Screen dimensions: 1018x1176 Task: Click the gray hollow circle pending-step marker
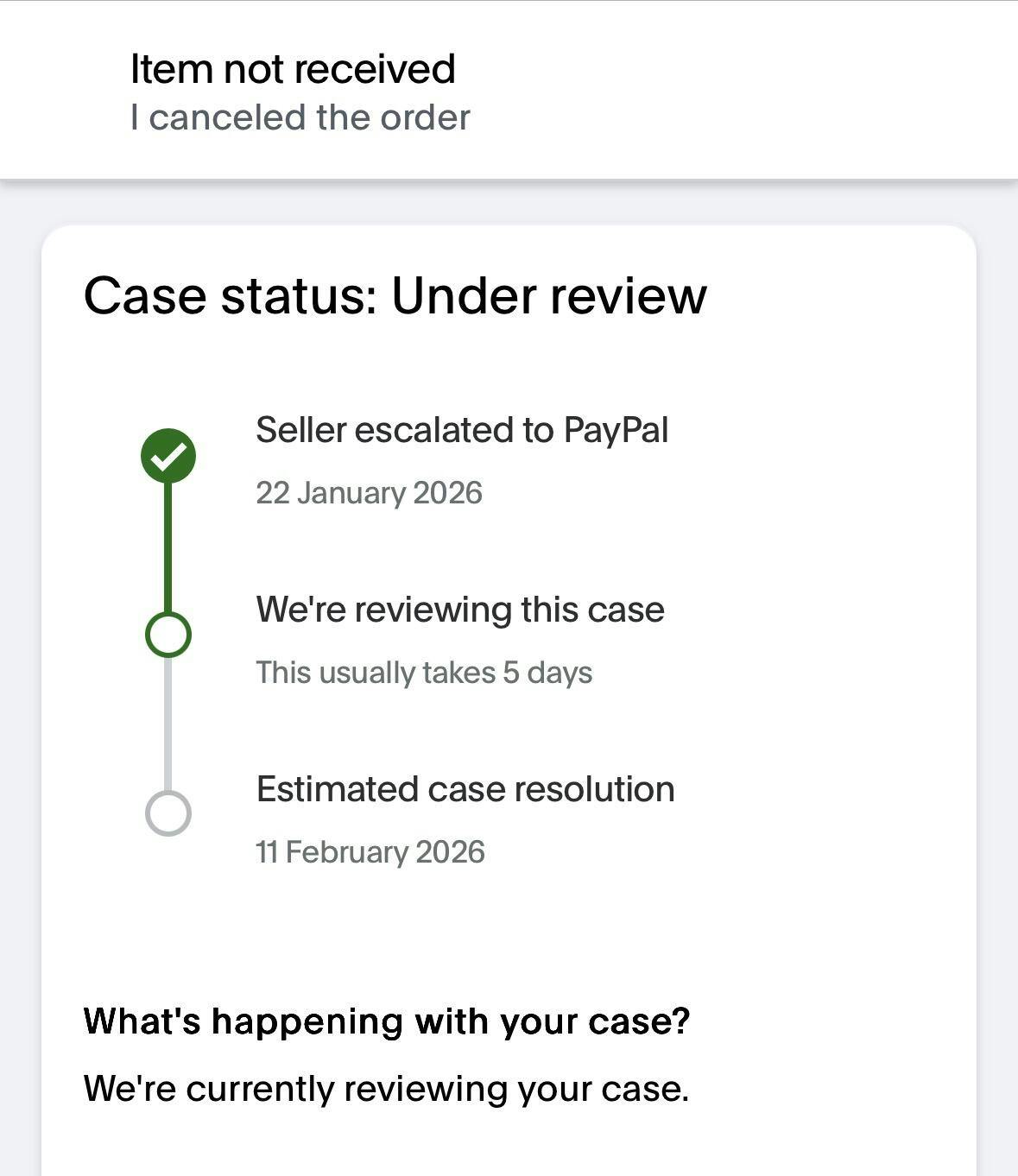(168, 813)
